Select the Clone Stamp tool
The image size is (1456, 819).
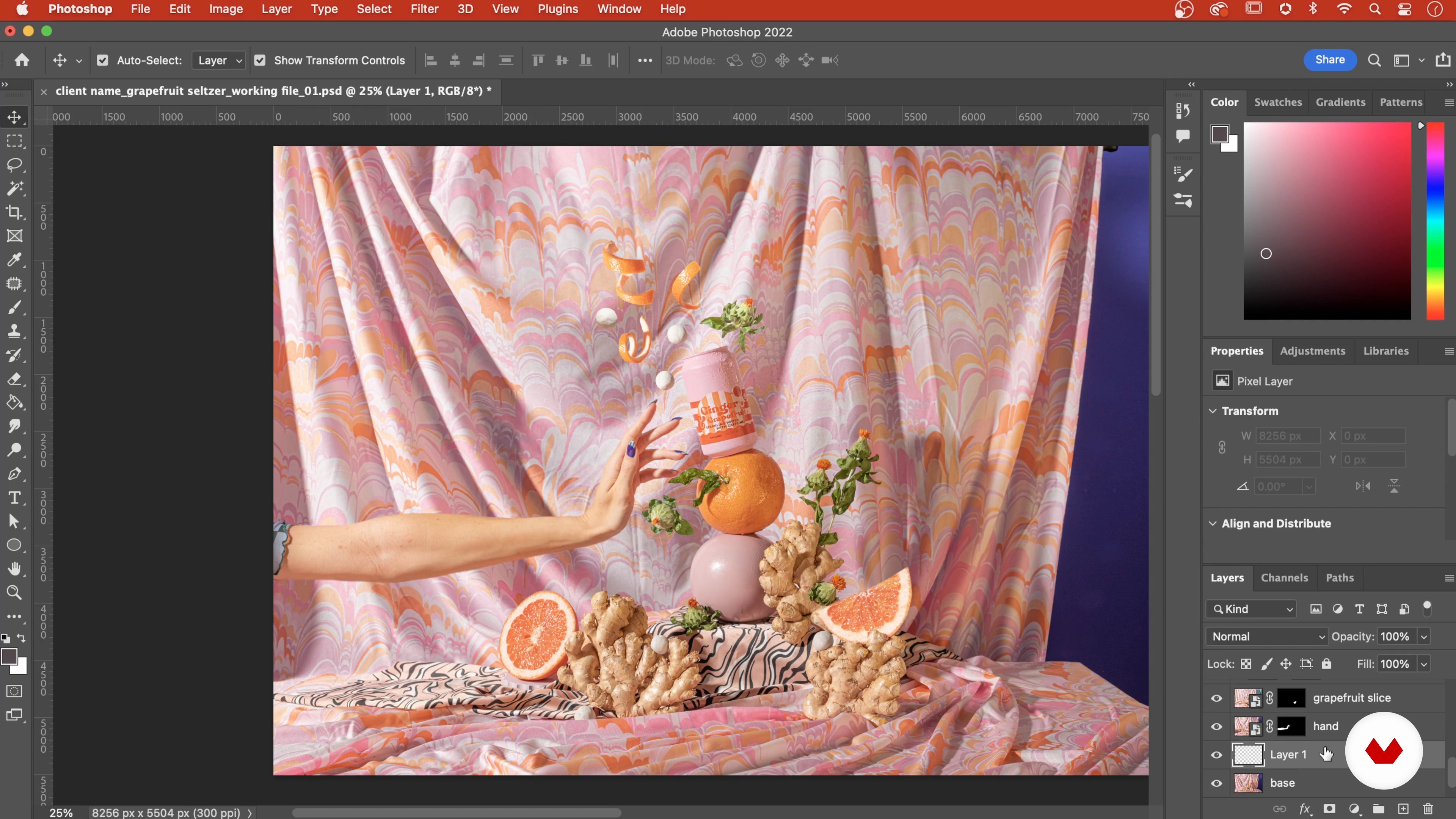(15, 331)
